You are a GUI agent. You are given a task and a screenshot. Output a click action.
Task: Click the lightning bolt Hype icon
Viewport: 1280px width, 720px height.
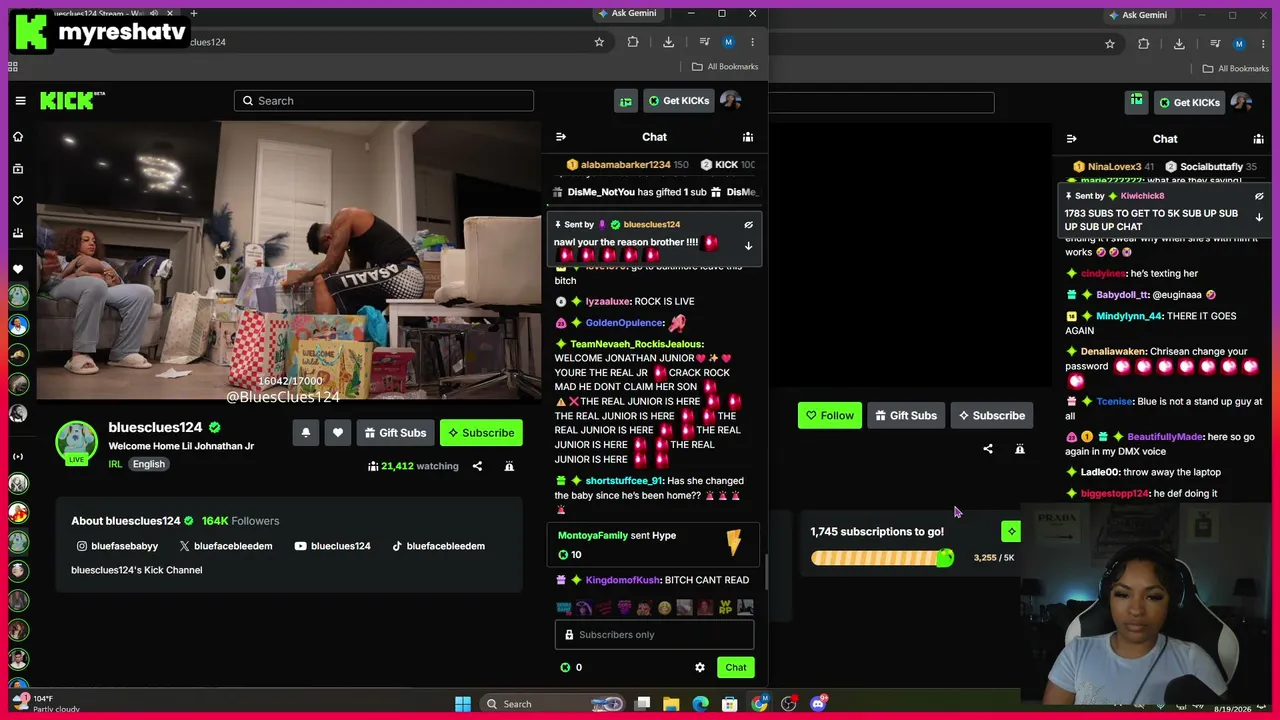coord(734,542)
